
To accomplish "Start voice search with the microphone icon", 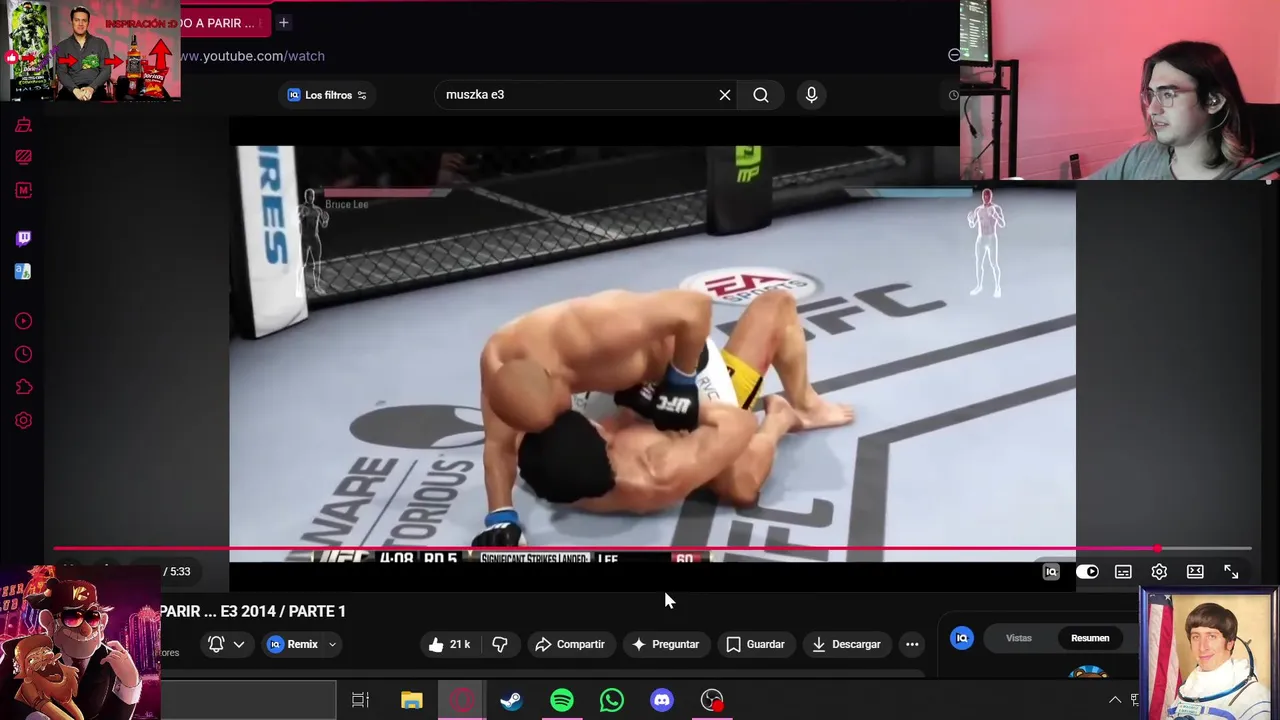I will pos(811,95).
